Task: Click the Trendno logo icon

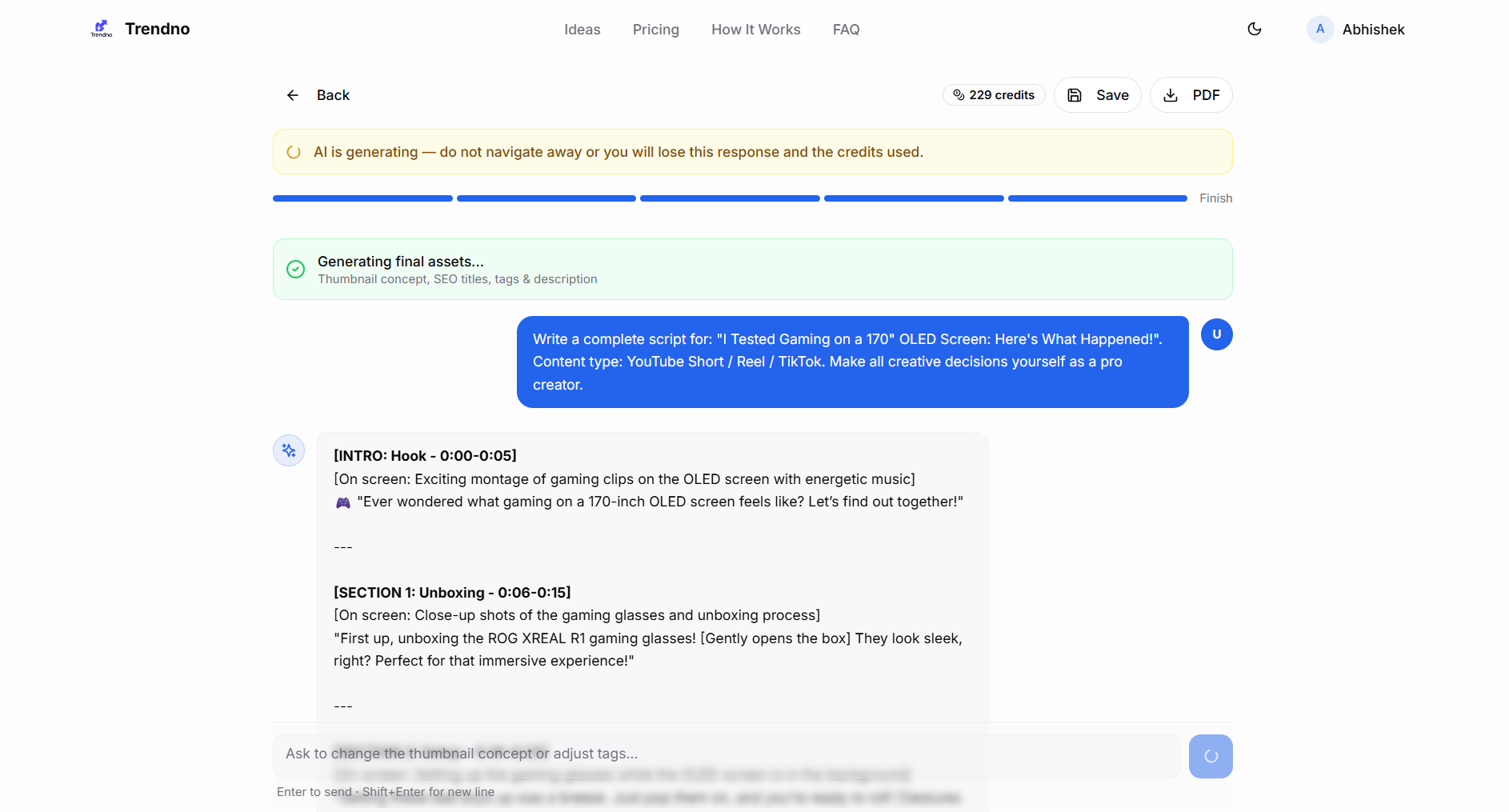Action: tap(102, 29)
